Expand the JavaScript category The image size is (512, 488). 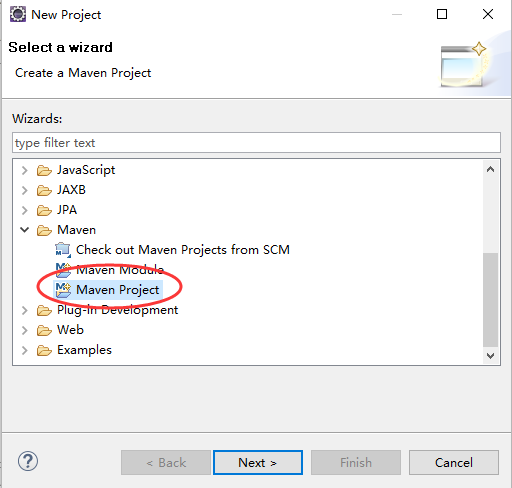24,170
